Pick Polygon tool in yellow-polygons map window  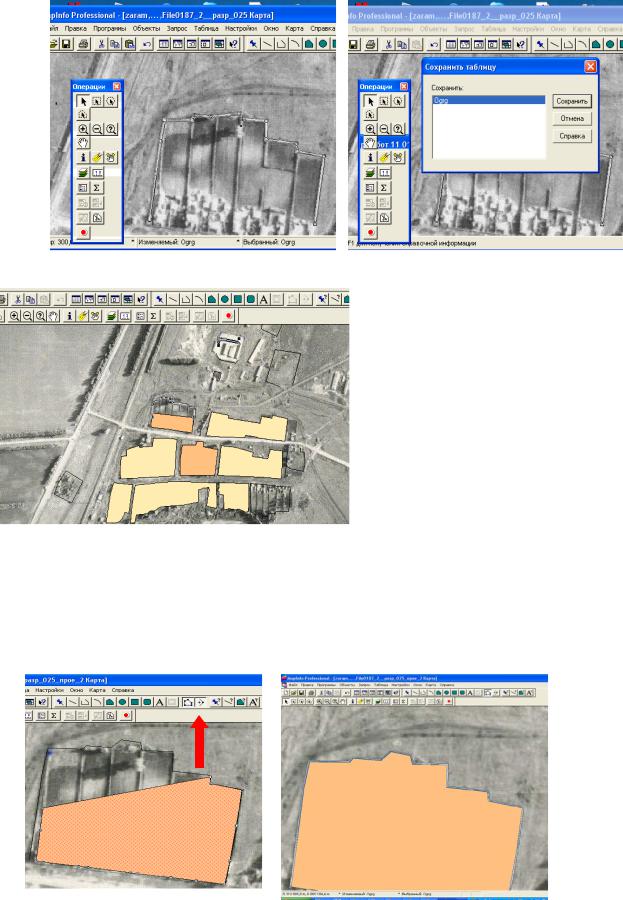point(212,300)
